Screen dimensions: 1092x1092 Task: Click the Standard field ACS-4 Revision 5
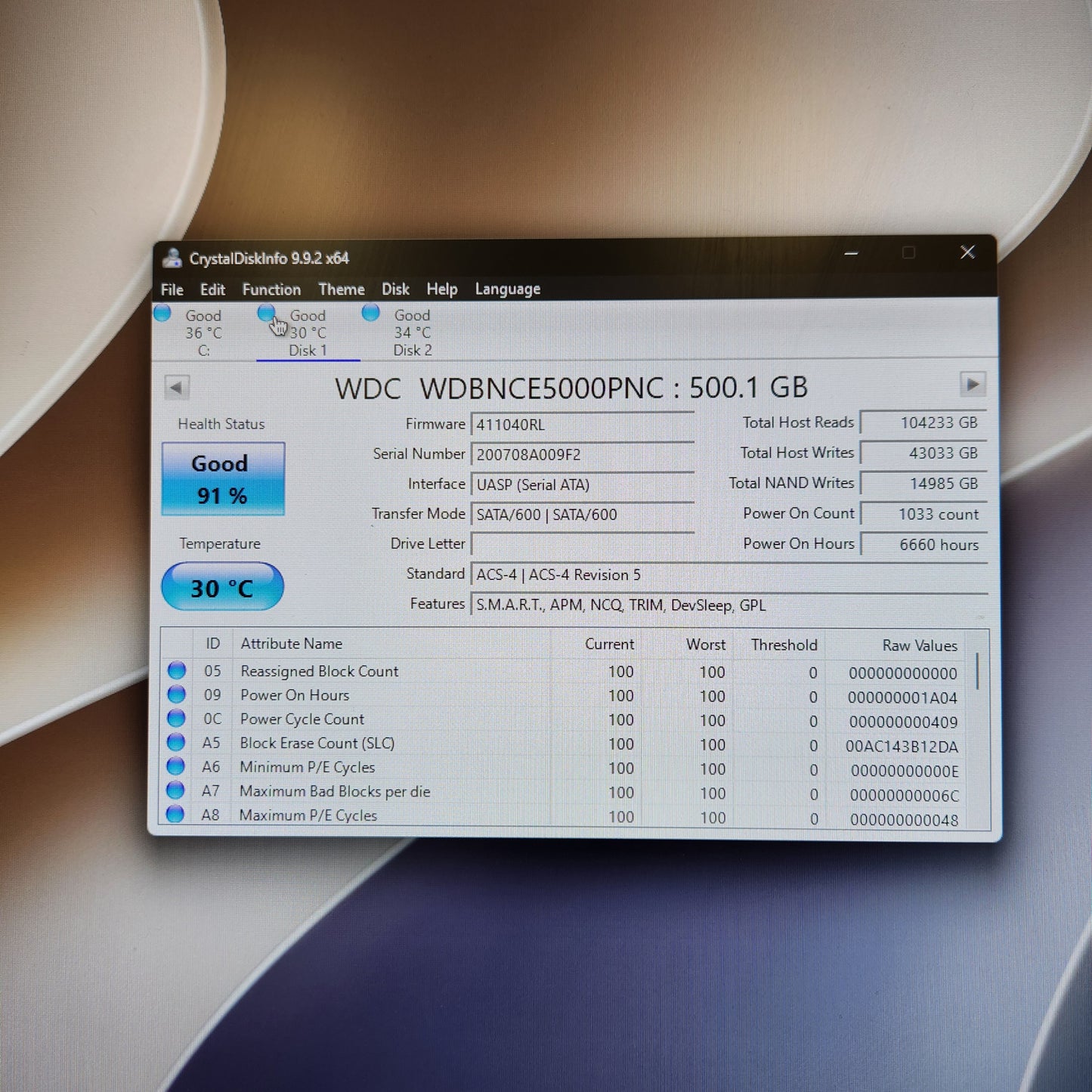click(x=729, y=574)
